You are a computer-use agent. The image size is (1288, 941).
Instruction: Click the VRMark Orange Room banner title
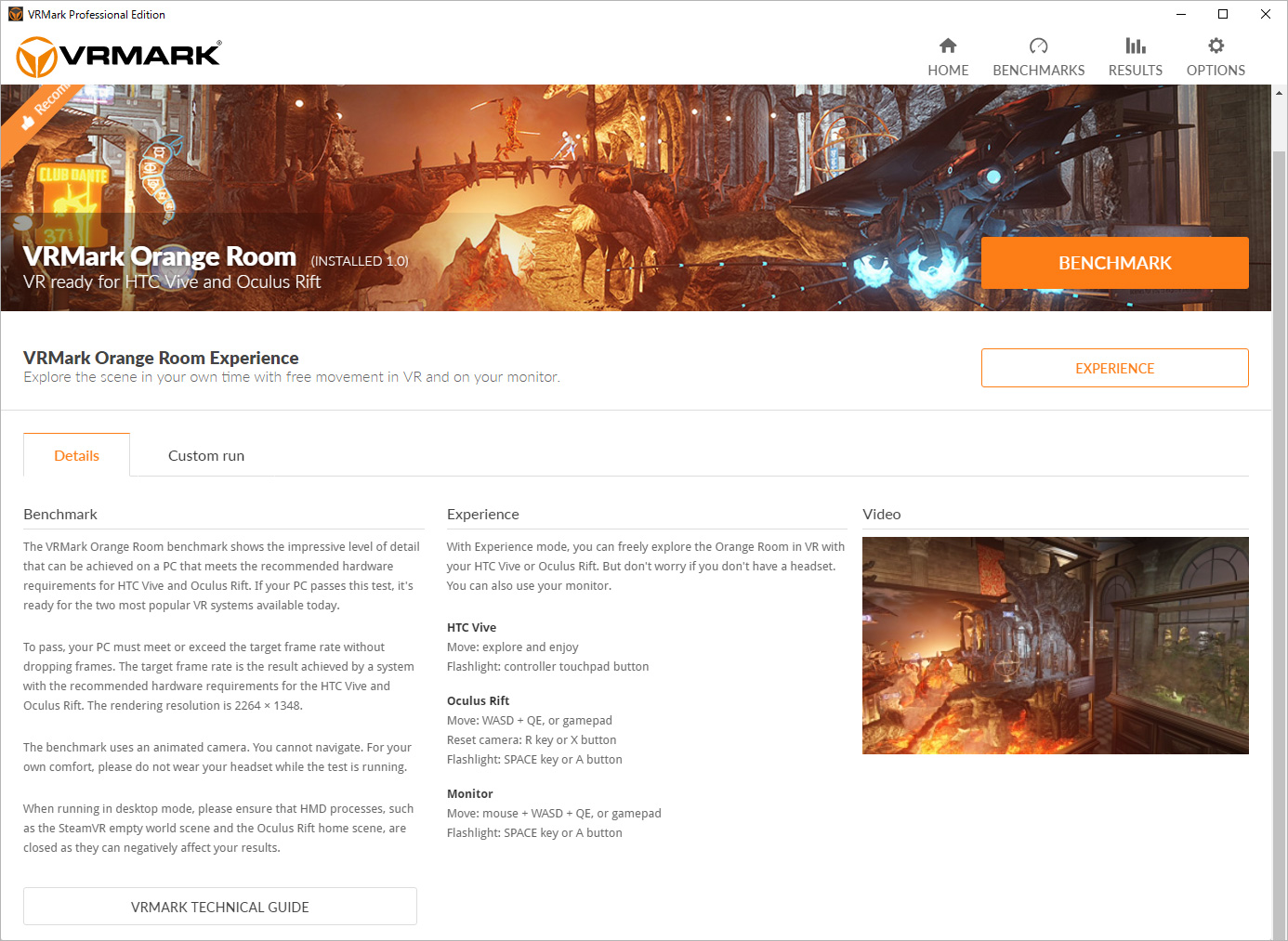pyautogui.click(x=160, y=255)
